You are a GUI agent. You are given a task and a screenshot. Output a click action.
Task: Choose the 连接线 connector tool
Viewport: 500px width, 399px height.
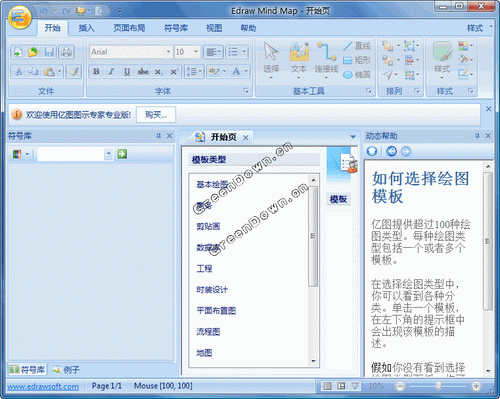[x=326, y=60]
